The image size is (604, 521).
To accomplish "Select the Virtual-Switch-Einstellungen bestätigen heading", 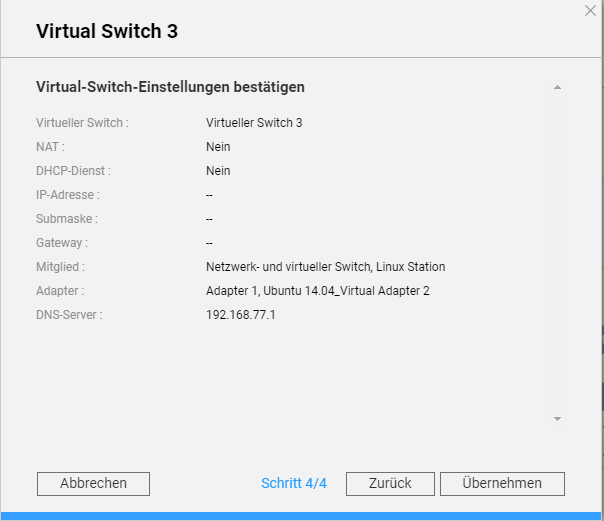I will (x=170, y=87).
